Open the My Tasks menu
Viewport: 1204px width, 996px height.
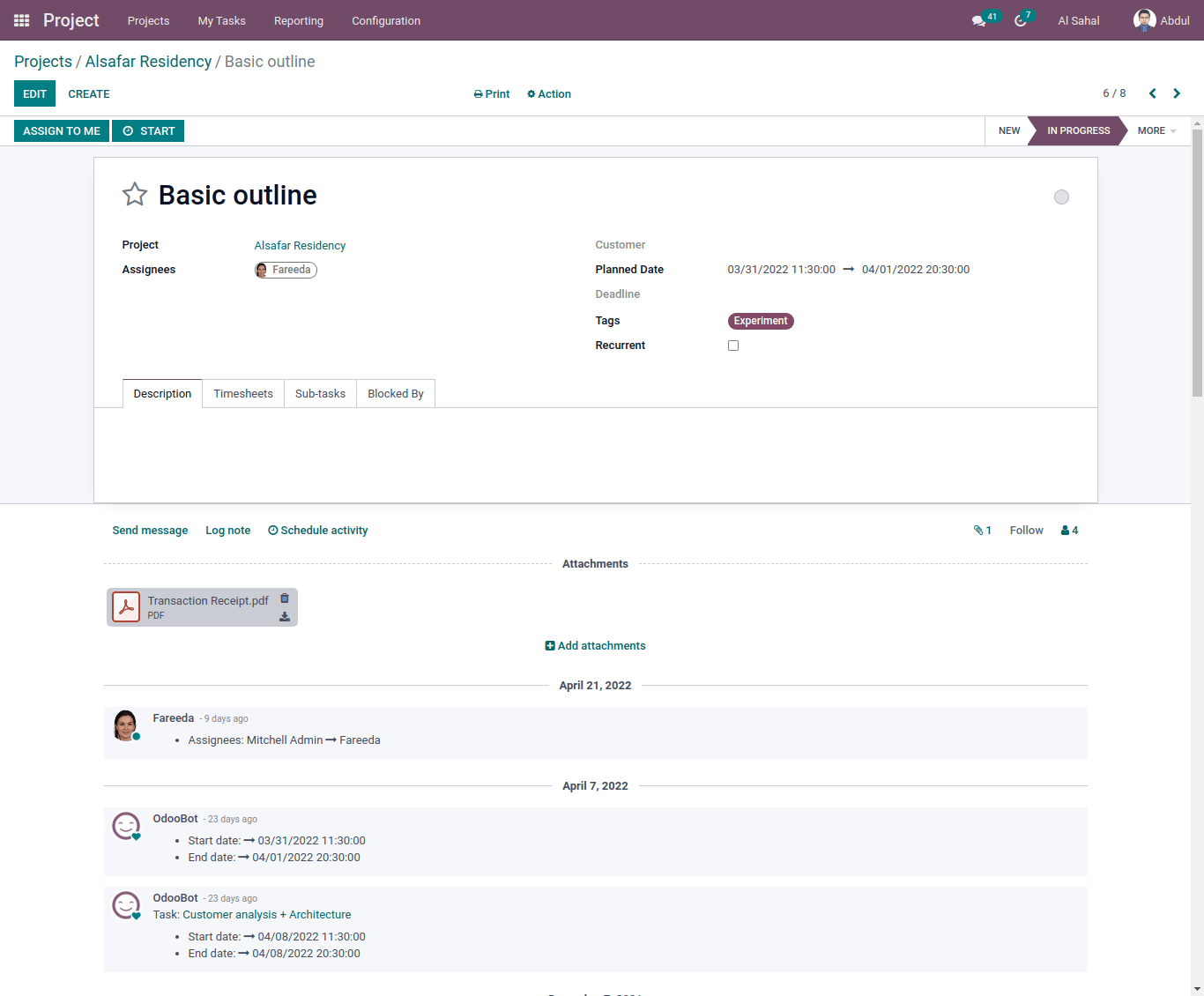click(222, 20)
